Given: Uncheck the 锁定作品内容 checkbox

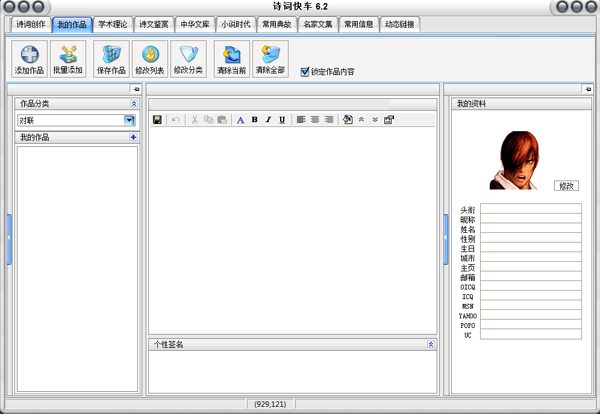Looking at the screenshot, I should click(305, 71).
